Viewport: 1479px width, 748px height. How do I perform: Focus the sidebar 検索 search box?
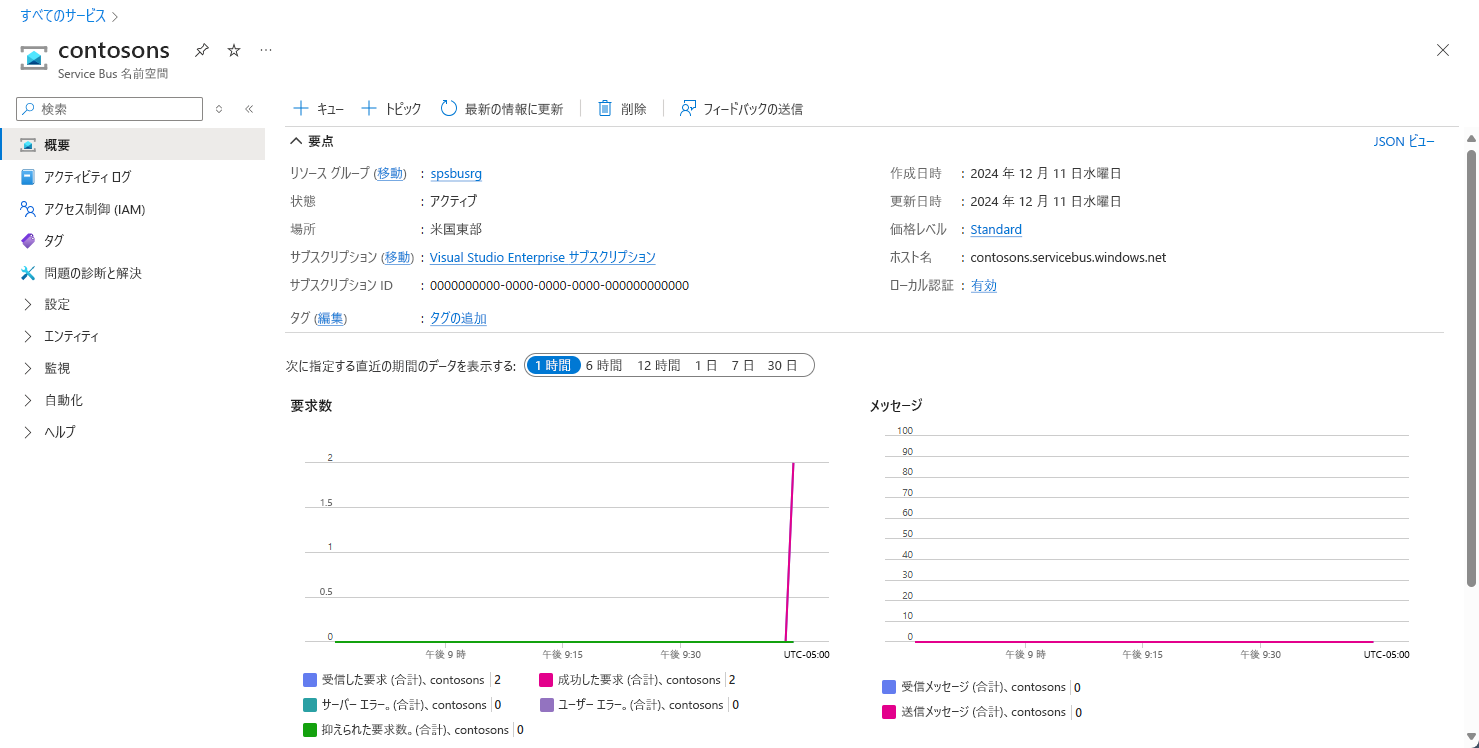(110, 109)
